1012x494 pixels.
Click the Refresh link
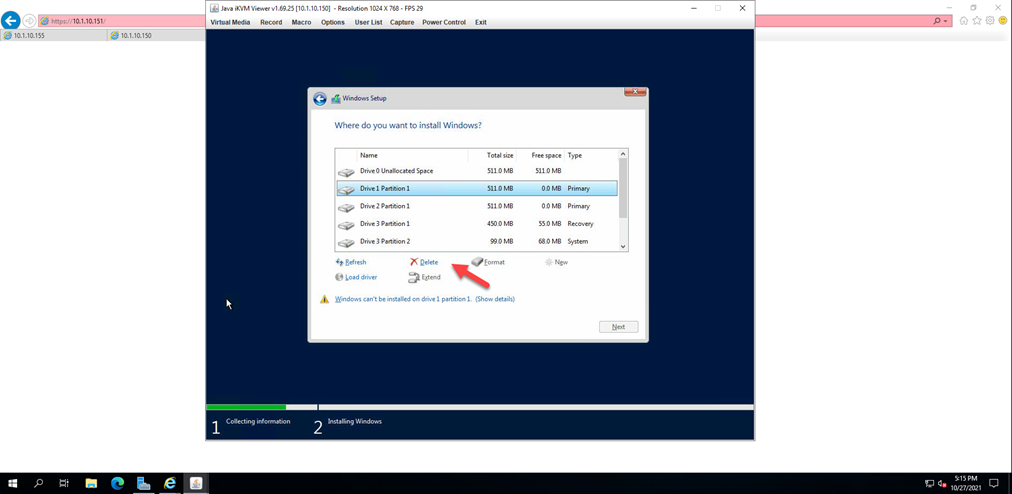[x=356, y=262]
